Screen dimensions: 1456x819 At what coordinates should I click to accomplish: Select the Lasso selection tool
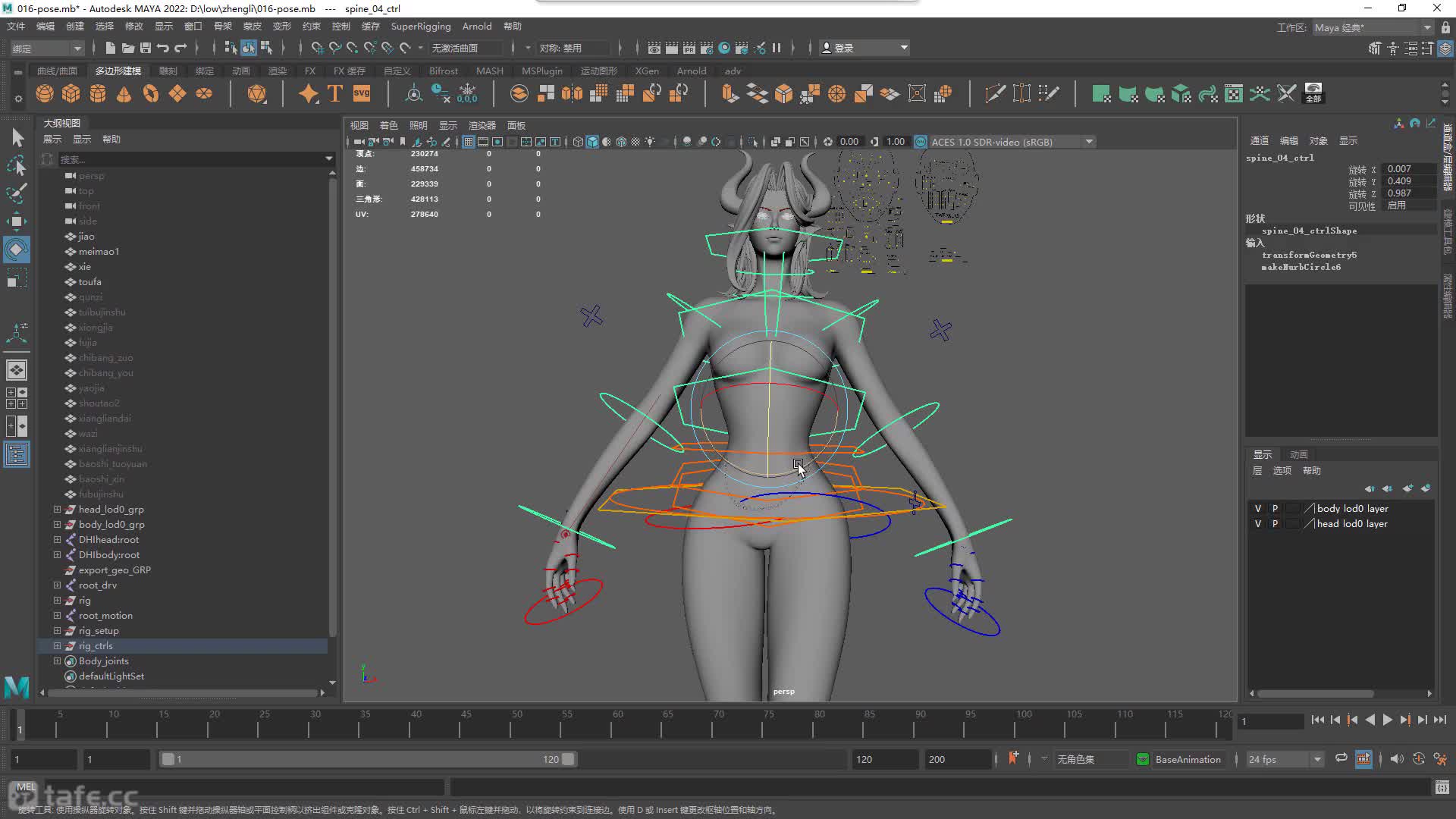tap(16, 165)
